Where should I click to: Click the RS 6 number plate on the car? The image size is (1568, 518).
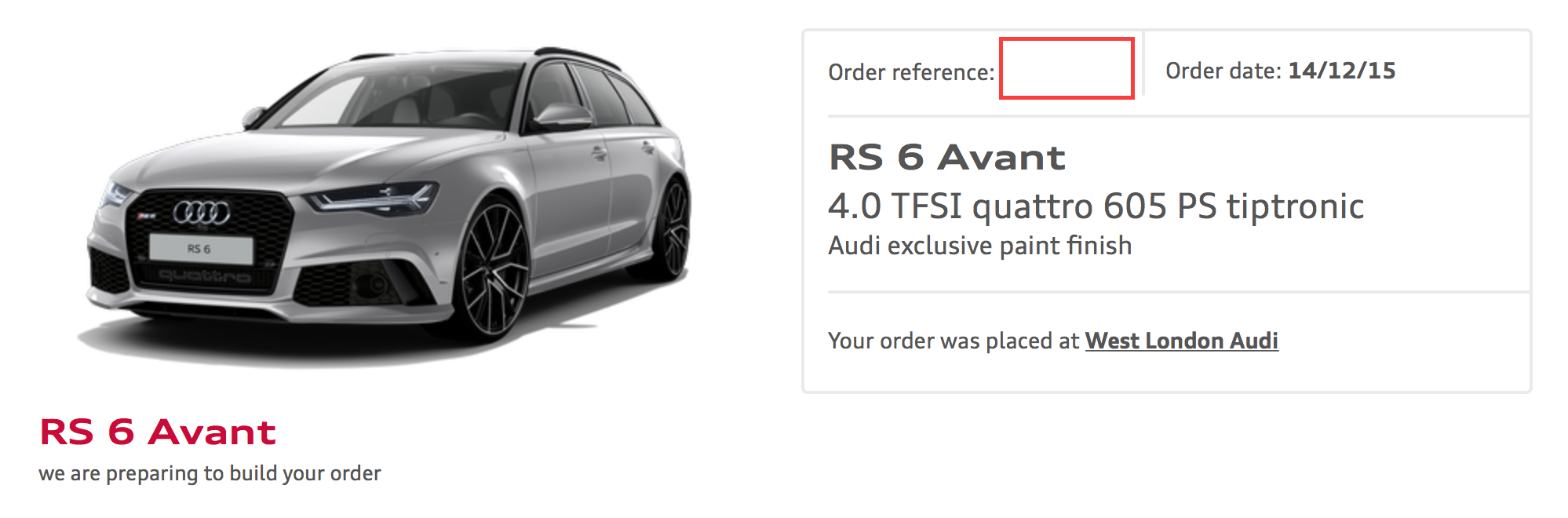[x=201, y=250]
